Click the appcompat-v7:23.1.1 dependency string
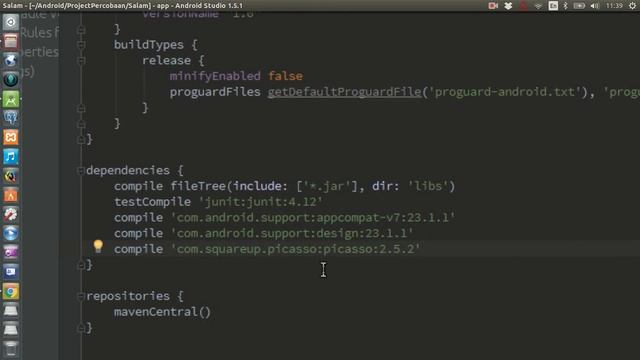This screenshot has width=640, height=360. coord(313,218)
